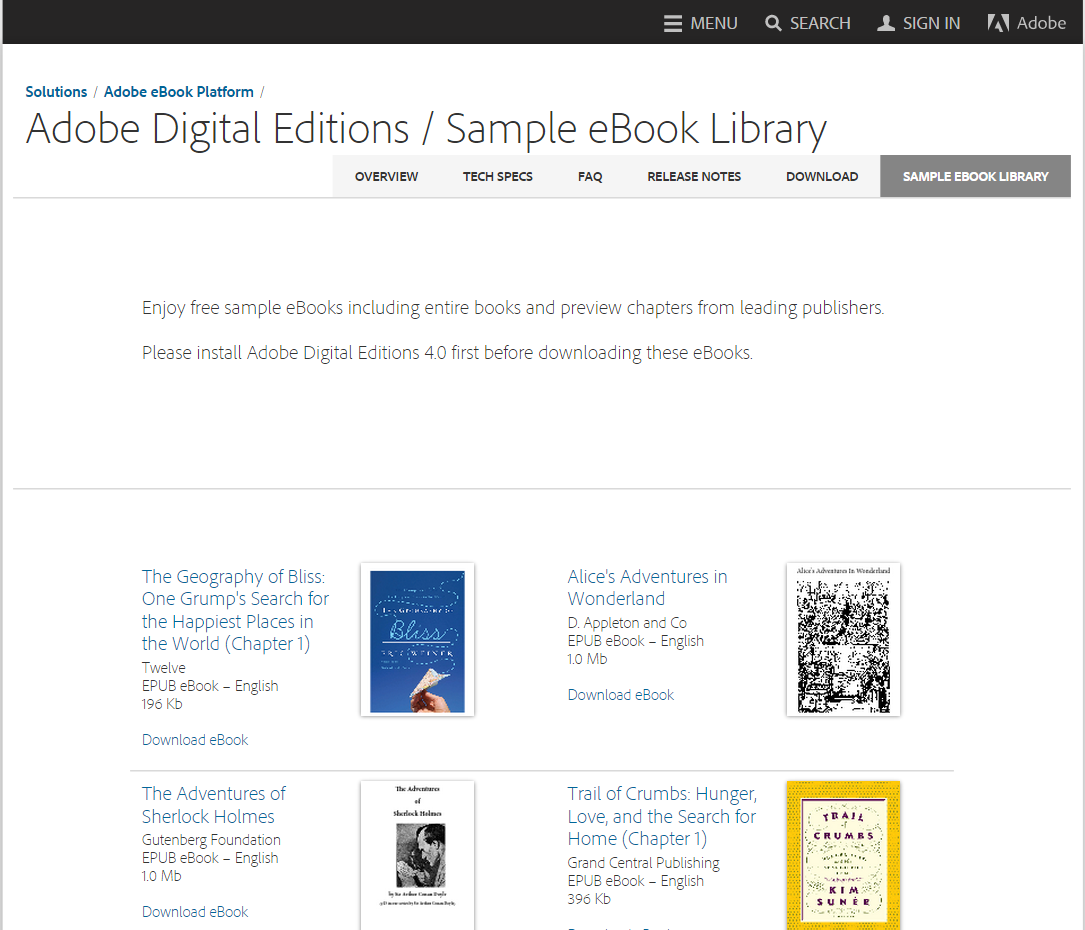Viewport: 1085px width, 930px height.
Task: Open the hamburger MENU icon
Action: (x=674, y=22)
